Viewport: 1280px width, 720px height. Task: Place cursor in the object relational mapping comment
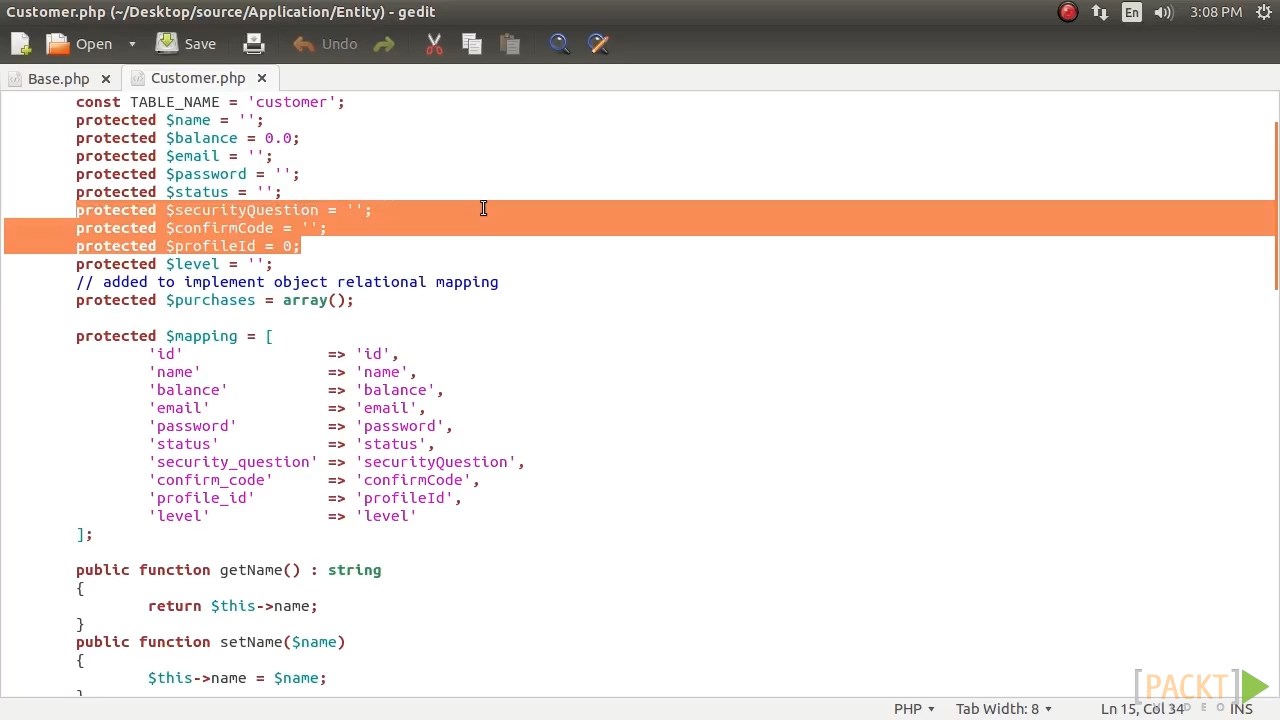click(287, 282)
